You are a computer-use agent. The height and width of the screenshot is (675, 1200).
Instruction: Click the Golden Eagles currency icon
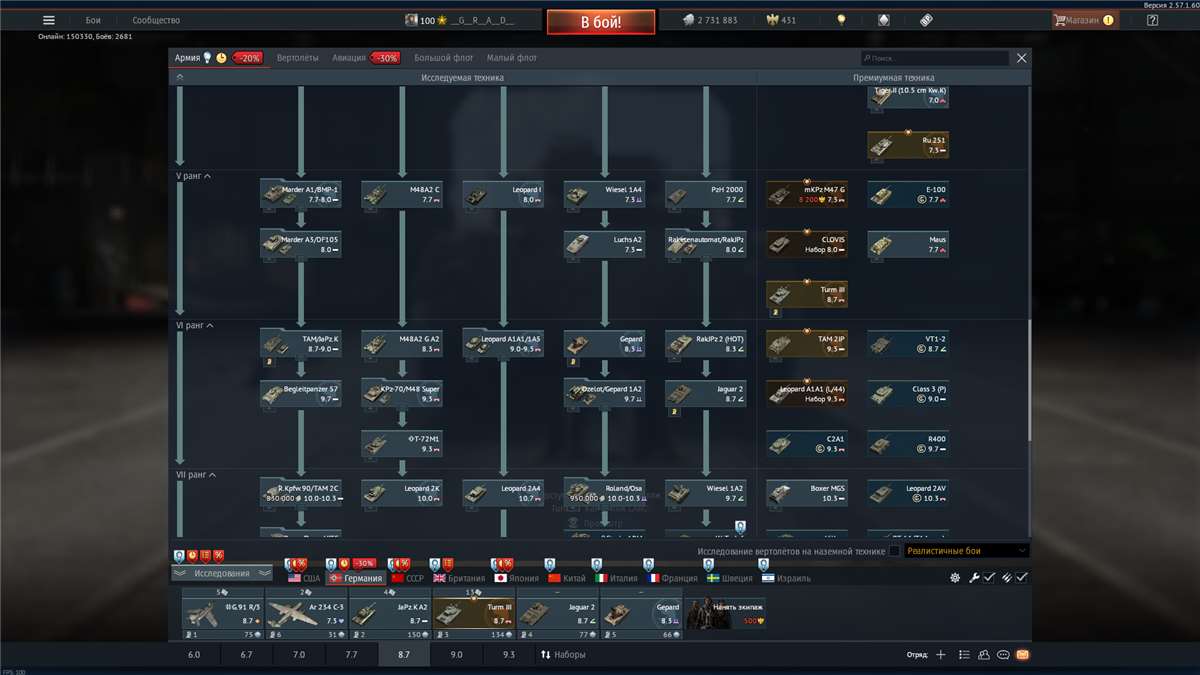pyautogui.click(x=772, y=20)
